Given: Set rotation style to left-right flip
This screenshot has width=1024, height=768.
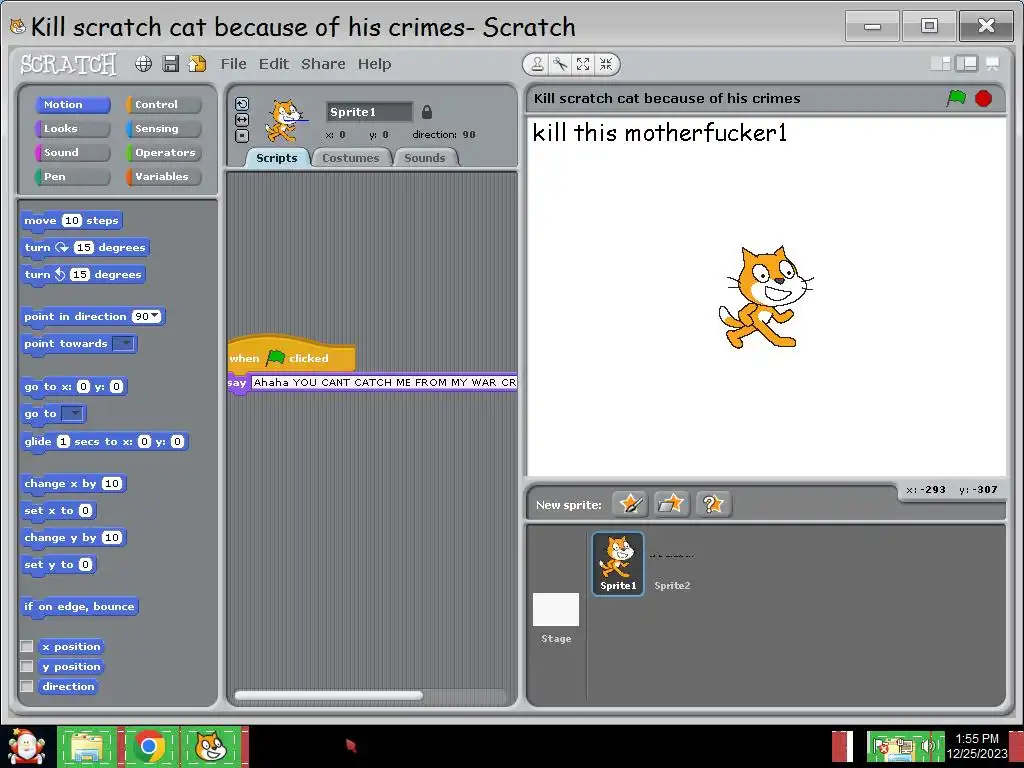Looking at the screenshot, I should point(242,120).
